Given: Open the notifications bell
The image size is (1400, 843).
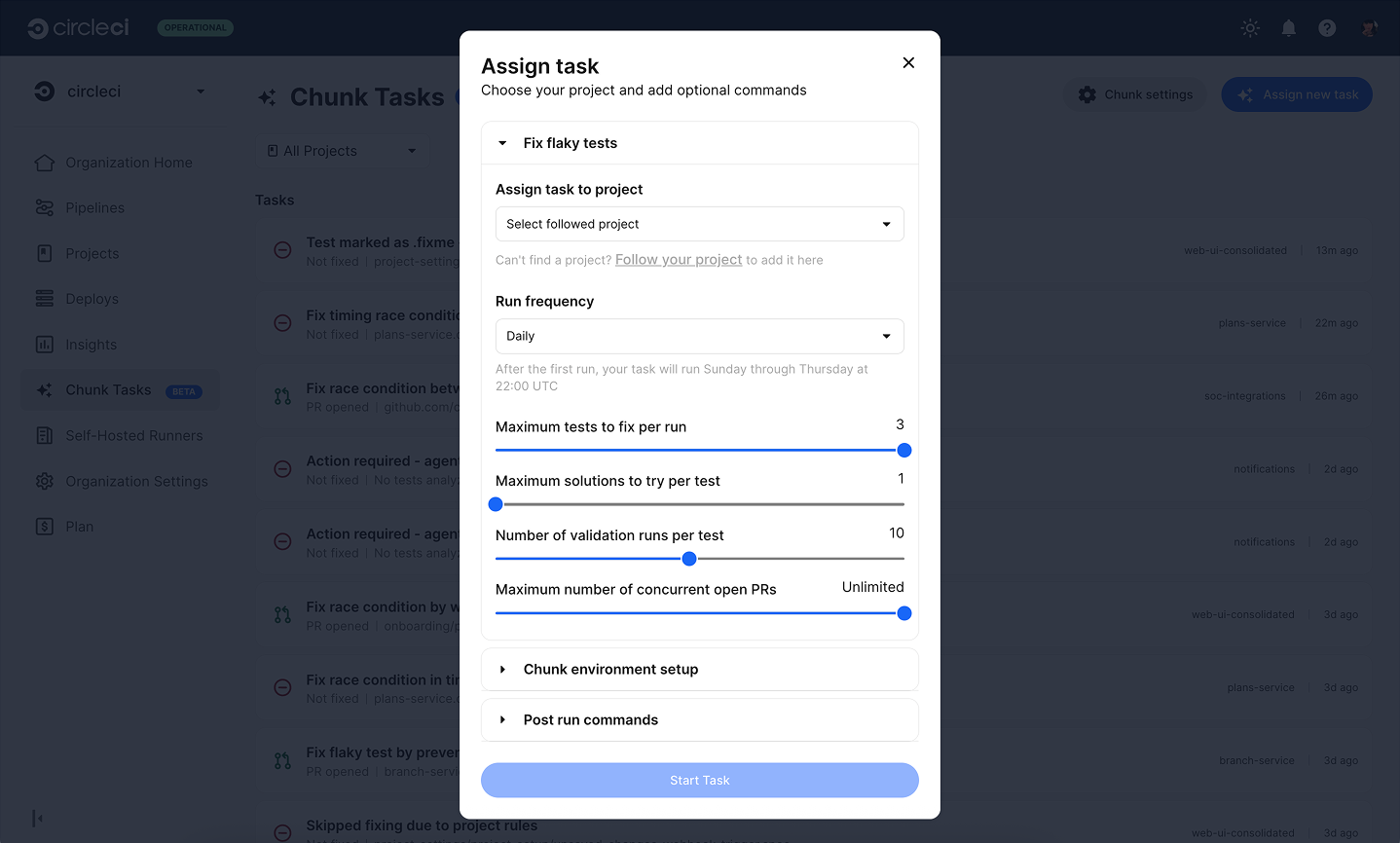Looking at the screenshot, I should click(1288, 27).
